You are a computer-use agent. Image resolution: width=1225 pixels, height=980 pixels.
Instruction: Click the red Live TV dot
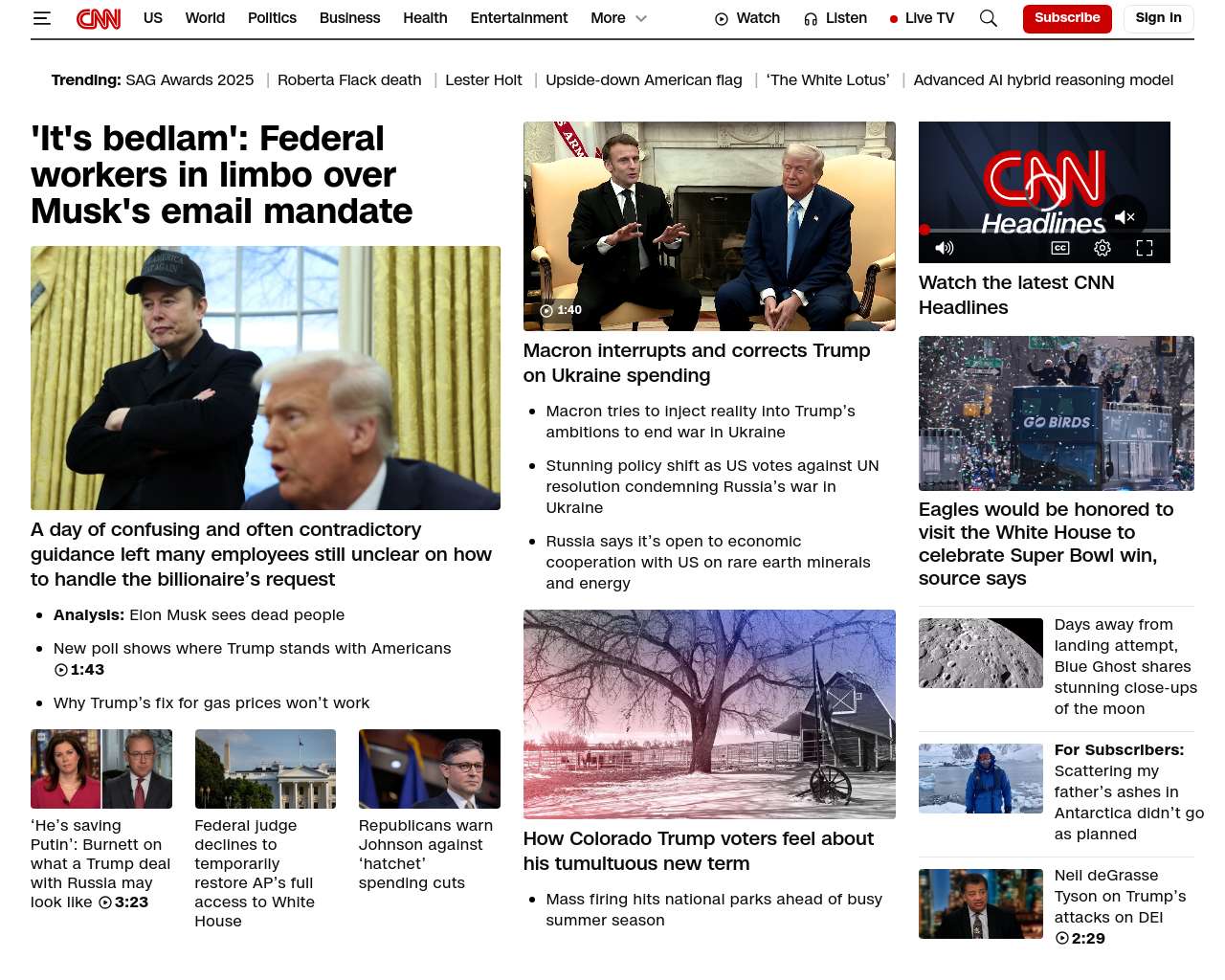tap(894, 18)
